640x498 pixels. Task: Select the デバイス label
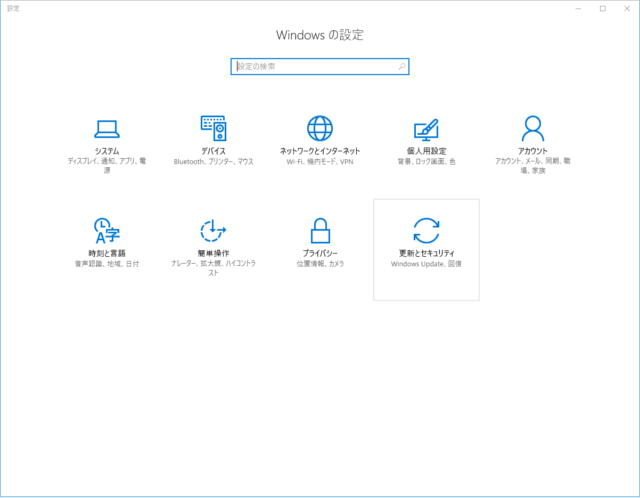pyautogui.click(x=213, y=151)
